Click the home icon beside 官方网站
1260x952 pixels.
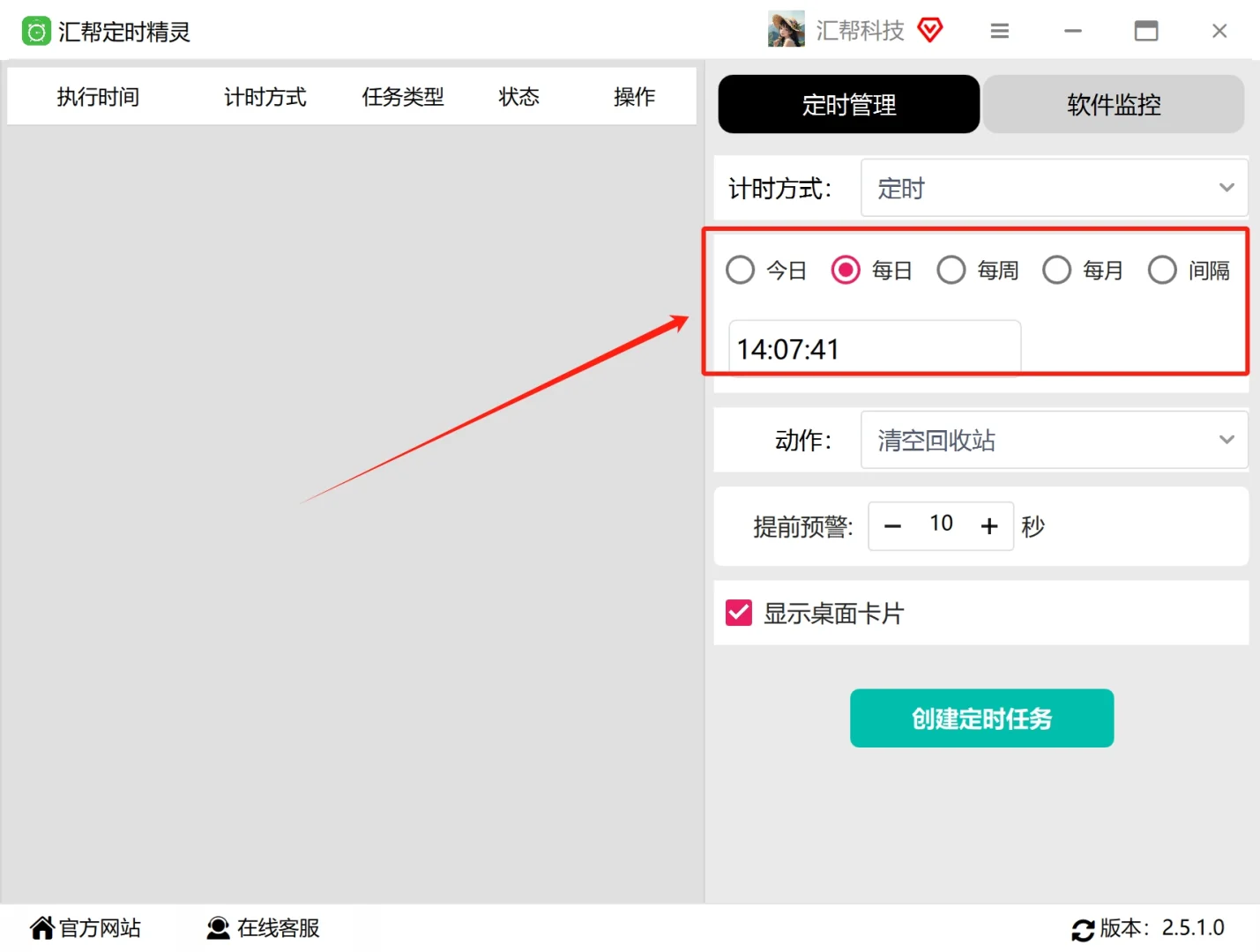pos(41,927)
